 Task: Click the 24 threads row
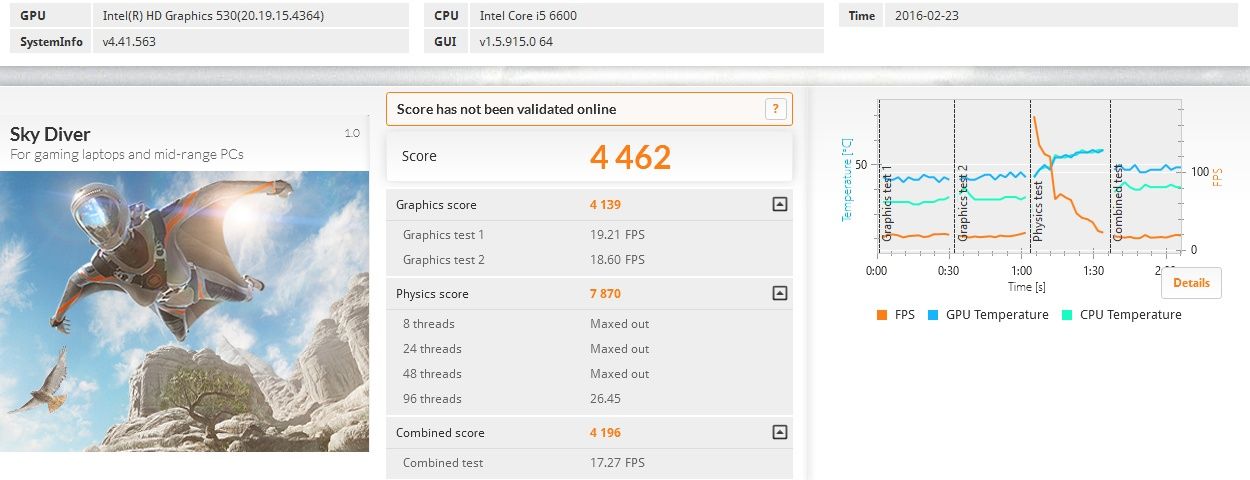[589, 349]
